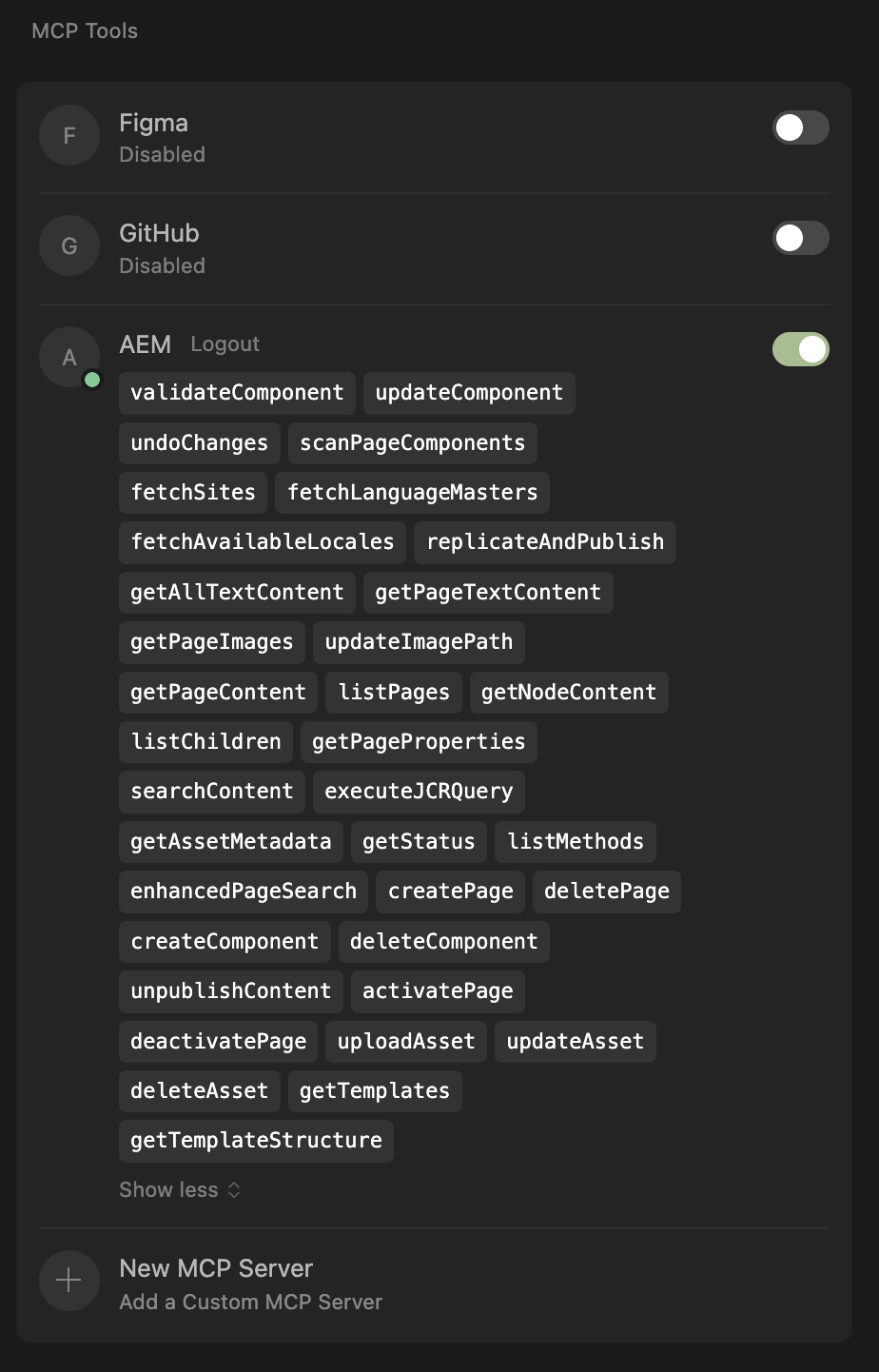Log out of the AEM server
This screenshot has height=1372, width=879.
click(x=225, y=344)
